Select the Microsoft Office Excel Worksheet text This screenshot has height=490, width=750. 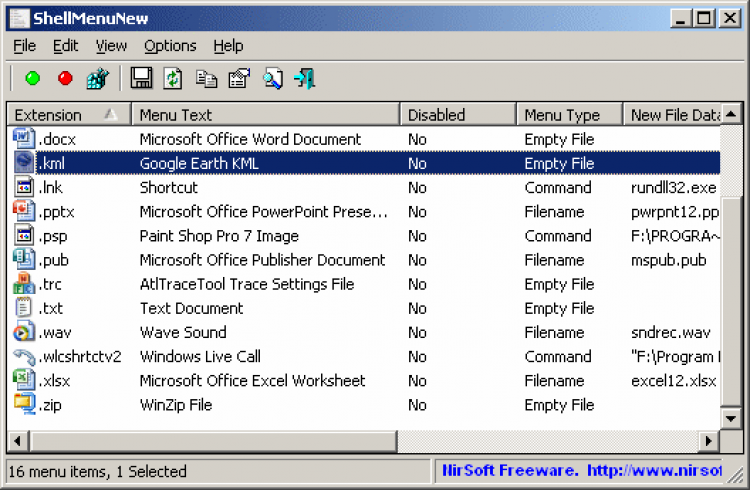[x=252, y=381]
